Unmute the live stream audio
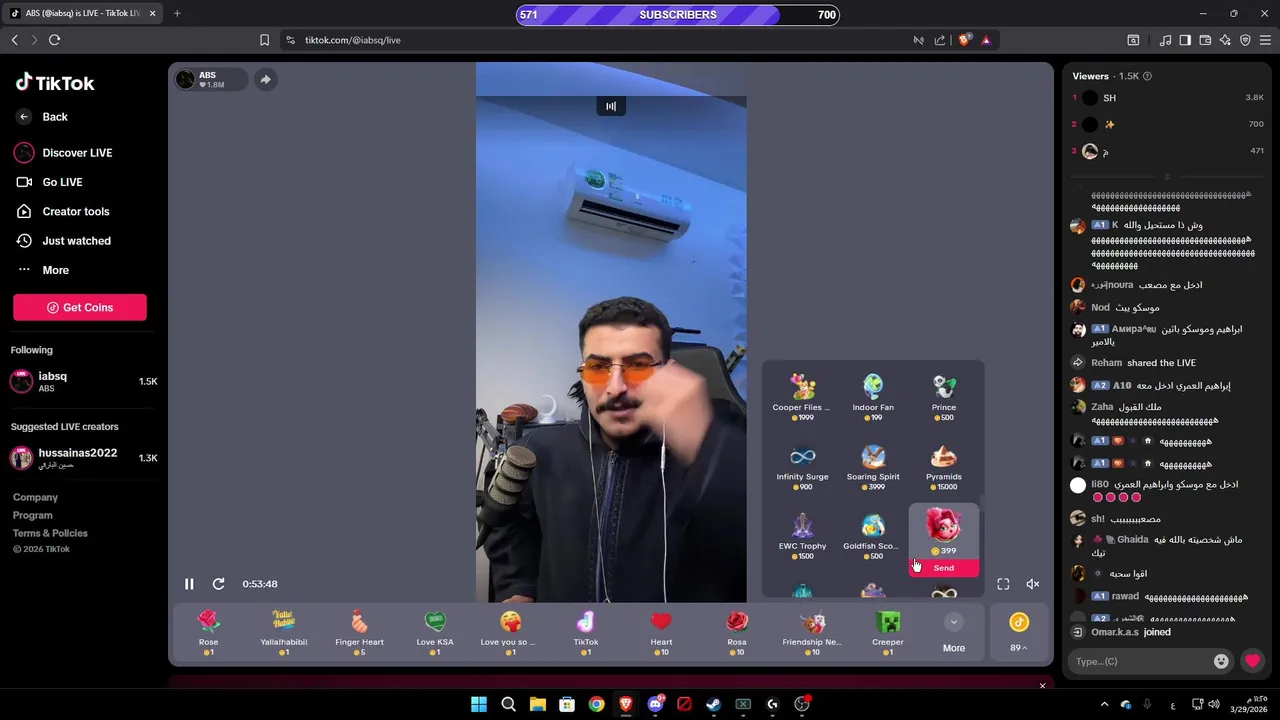Image resolution: width=1280 pixels, height=720 pixels. [1033, 584]
